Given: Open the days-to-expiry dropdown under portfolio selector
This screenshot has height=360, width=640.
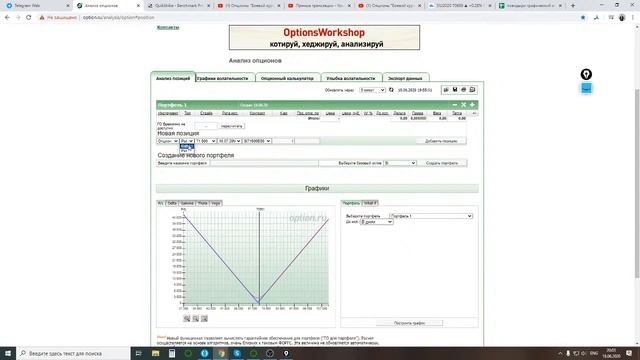Looking at the screenshot, I should click(x=376, y=222).
